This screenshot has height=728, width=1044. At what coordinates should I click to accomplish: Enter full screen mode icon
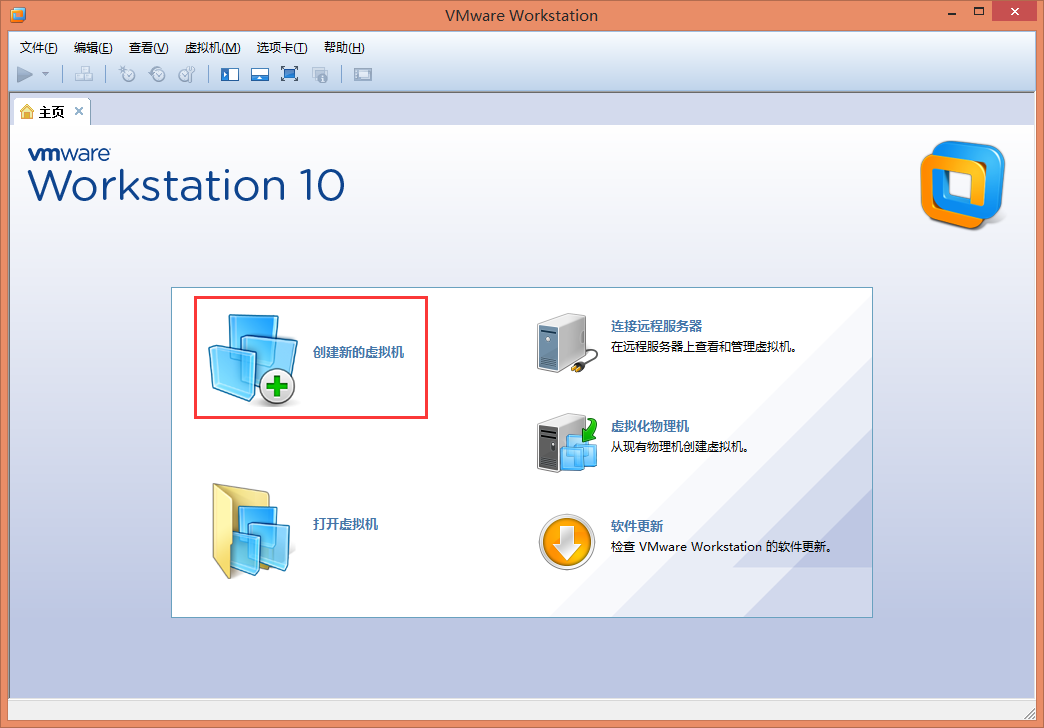click(290, 75)
